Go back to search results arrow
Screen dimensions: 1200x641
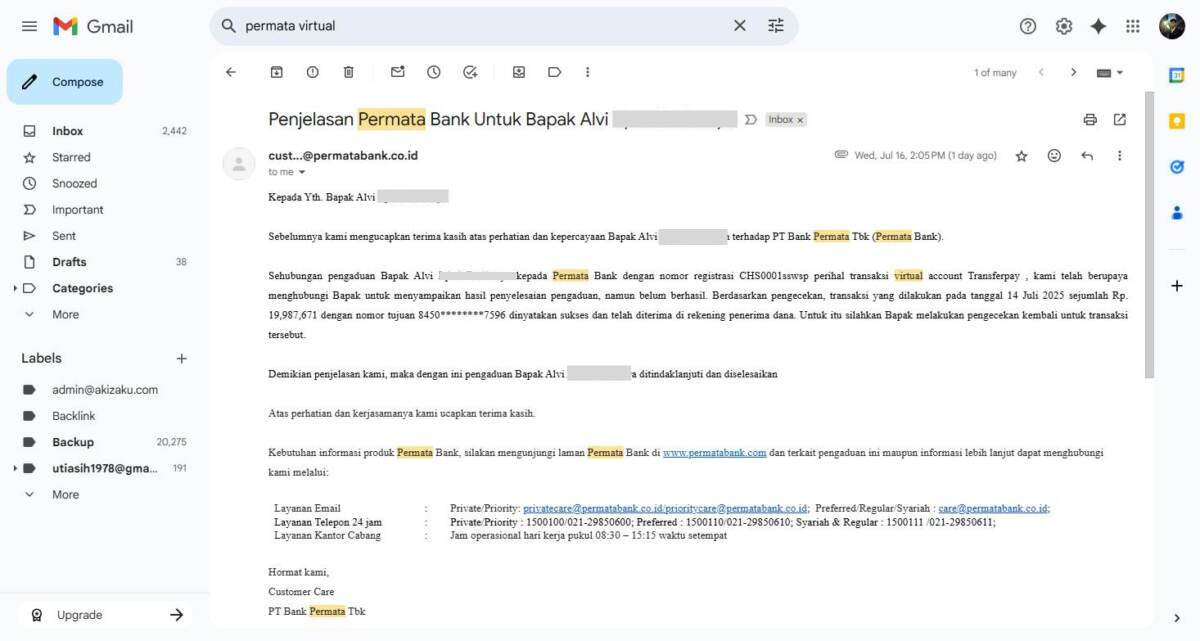[x=231, y=72]
